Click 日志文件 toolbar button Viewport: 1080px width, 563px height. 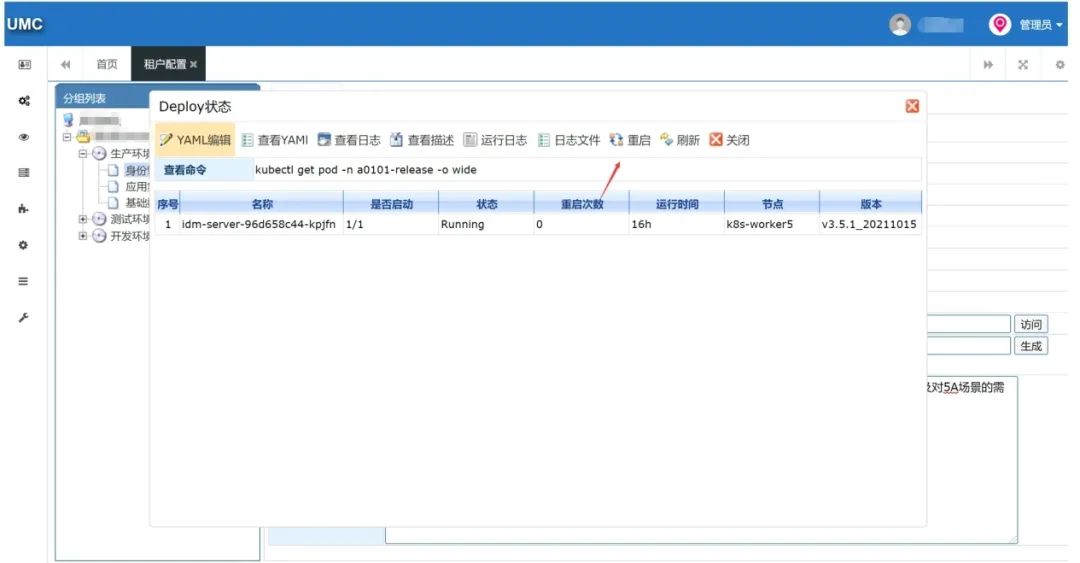pyautogui.click(x=569, y=140)
